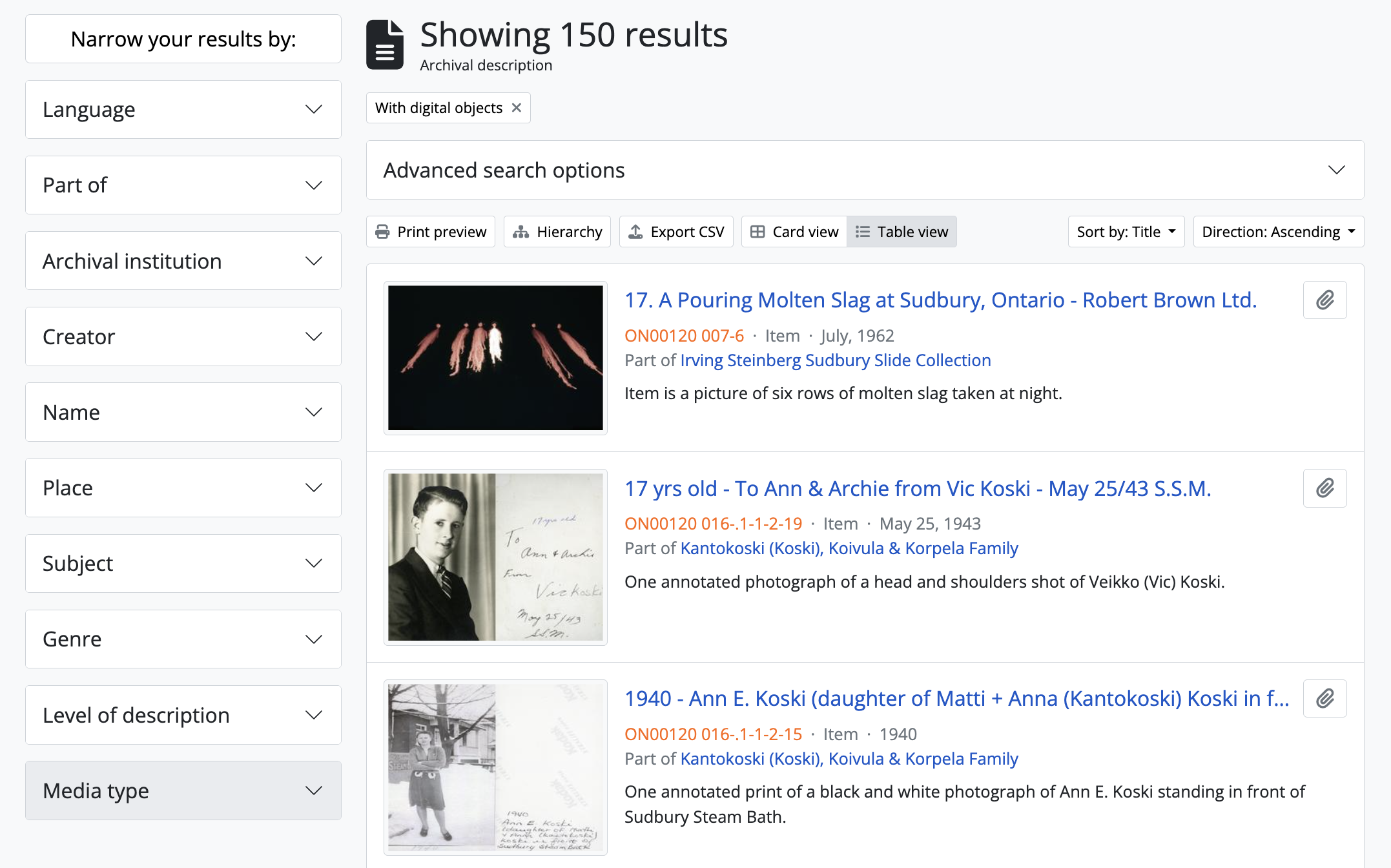Switch to Card view

[794, 232]
